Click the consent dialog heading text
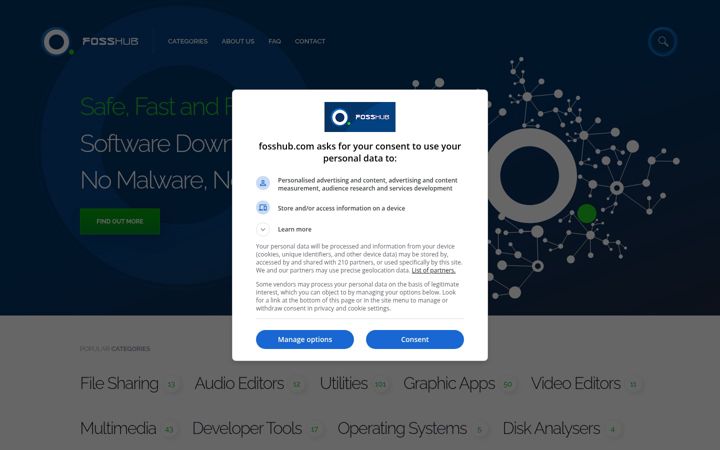 point(360,152)
